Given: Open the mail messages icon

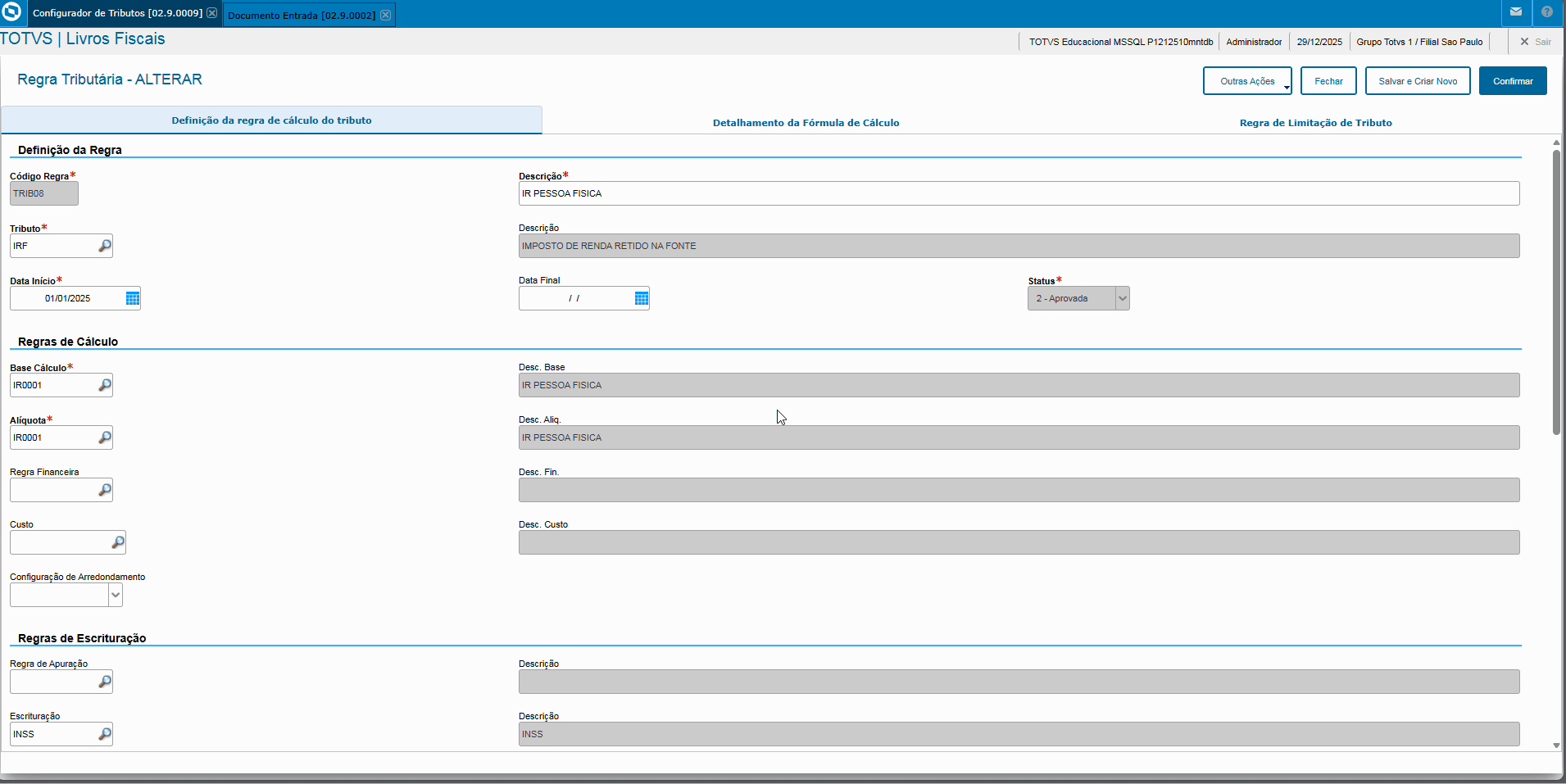Looking at the screenshot, I should pos(1516,12).
